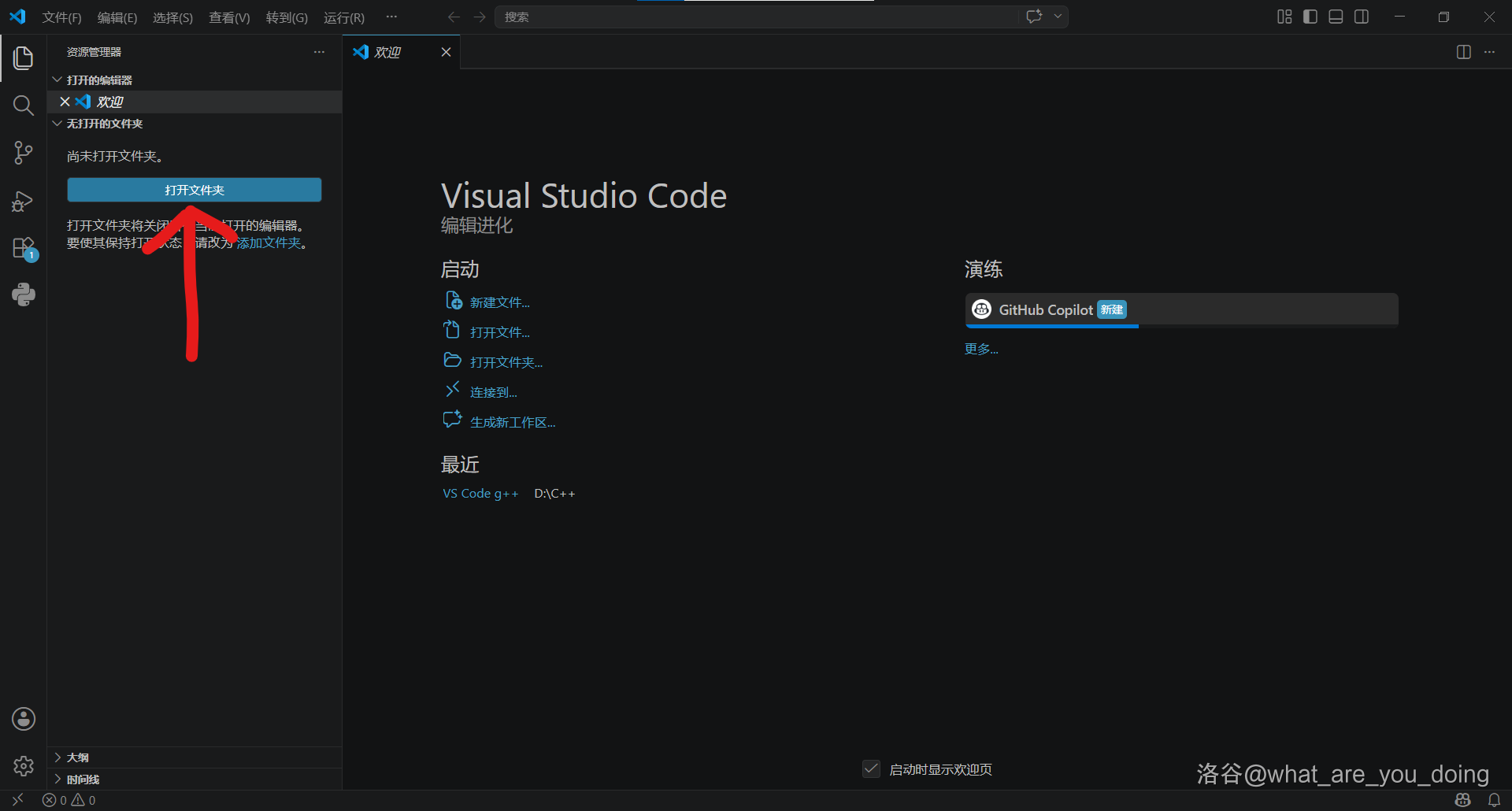The image size is (1512, 811).
Task: Click the 连接到... link
Action: 493,392
